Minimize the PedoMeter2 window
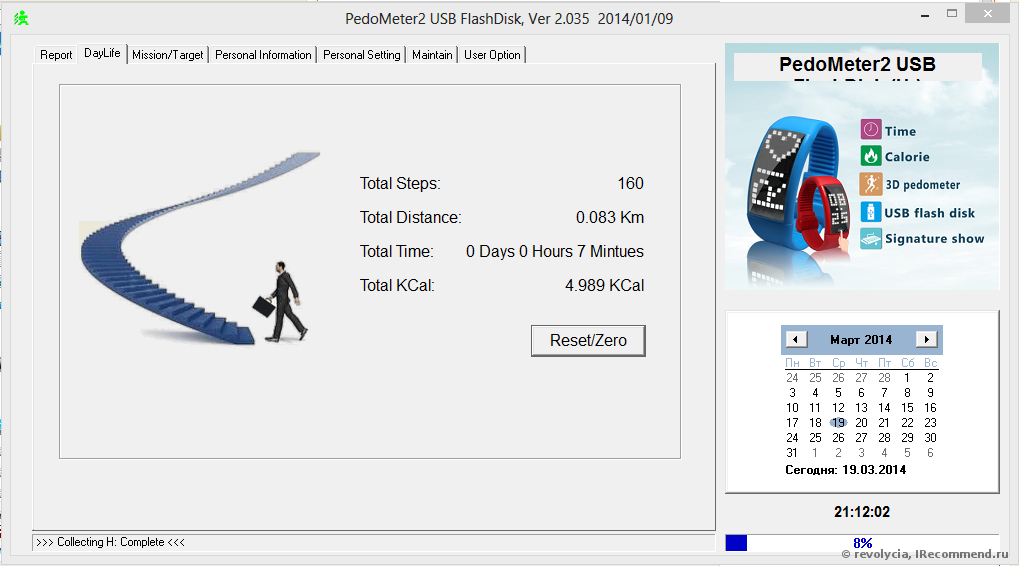1019x566 pixels. click(x=925, y=15)
